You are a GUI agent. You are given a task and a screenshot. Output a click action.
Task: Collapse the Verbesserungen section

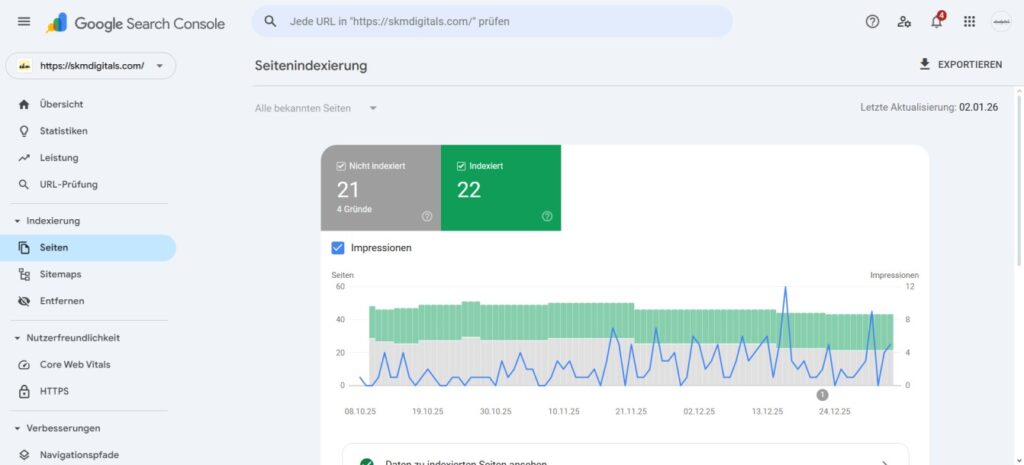pyautogui.click(x=17, y=429)
